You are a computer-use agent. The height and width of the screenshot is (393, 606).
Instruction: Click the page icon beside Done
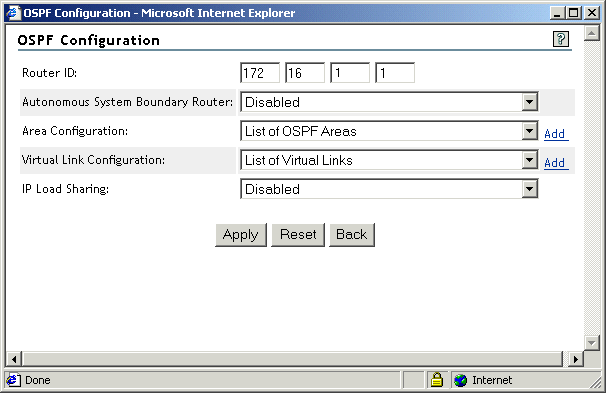pyautogui.click(x=14, y=380)
